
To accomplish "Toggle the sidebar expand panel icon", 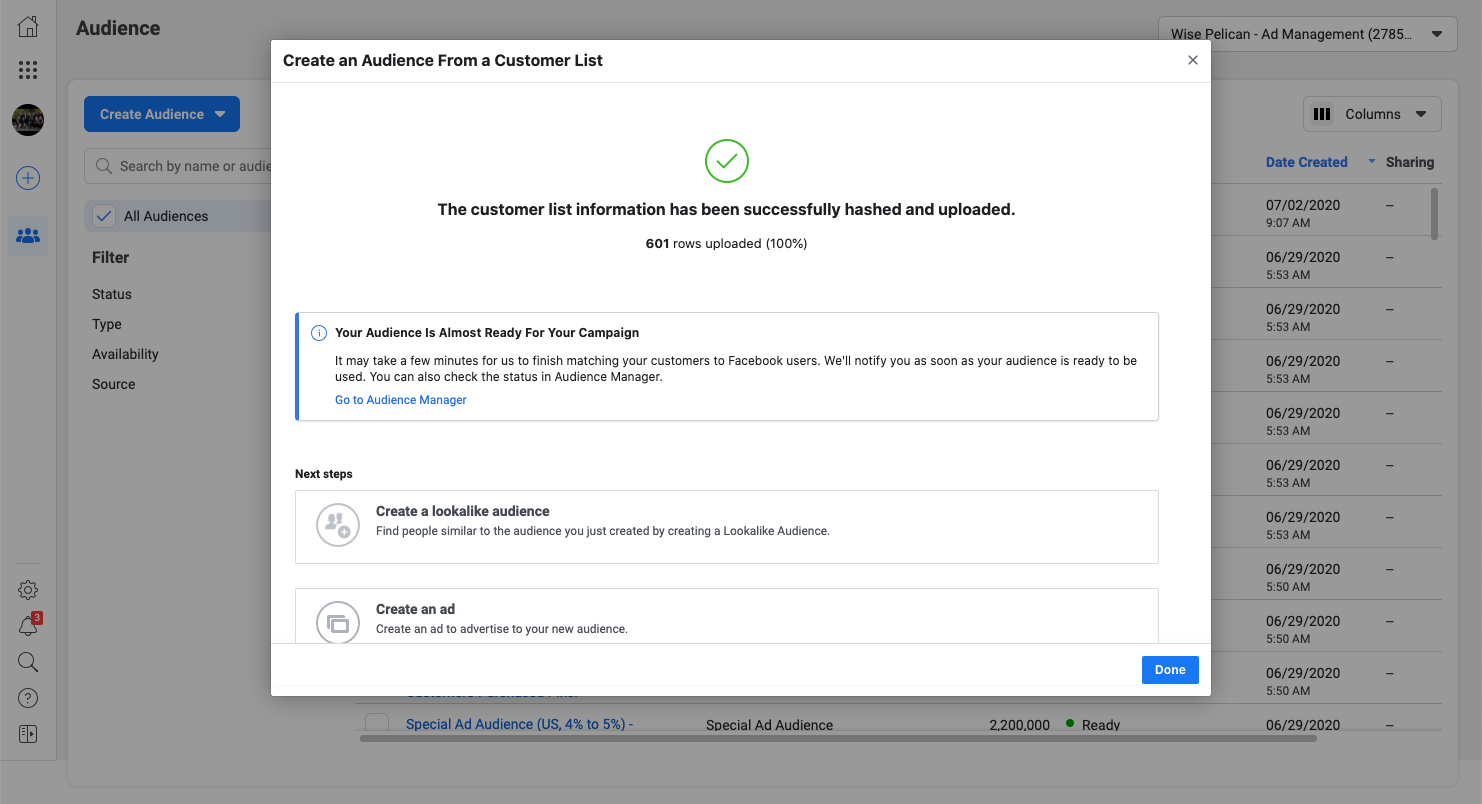I will click(x=28, y=734).
